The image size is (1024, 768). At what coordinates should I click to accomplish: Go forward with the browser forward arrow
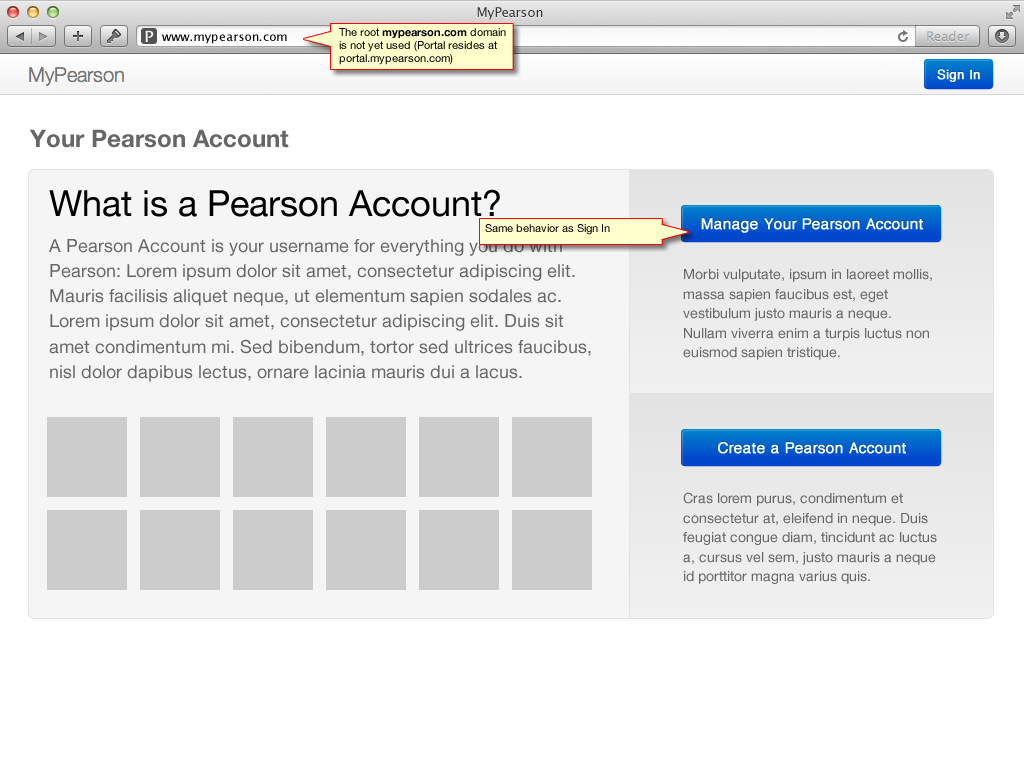(43, 36)
